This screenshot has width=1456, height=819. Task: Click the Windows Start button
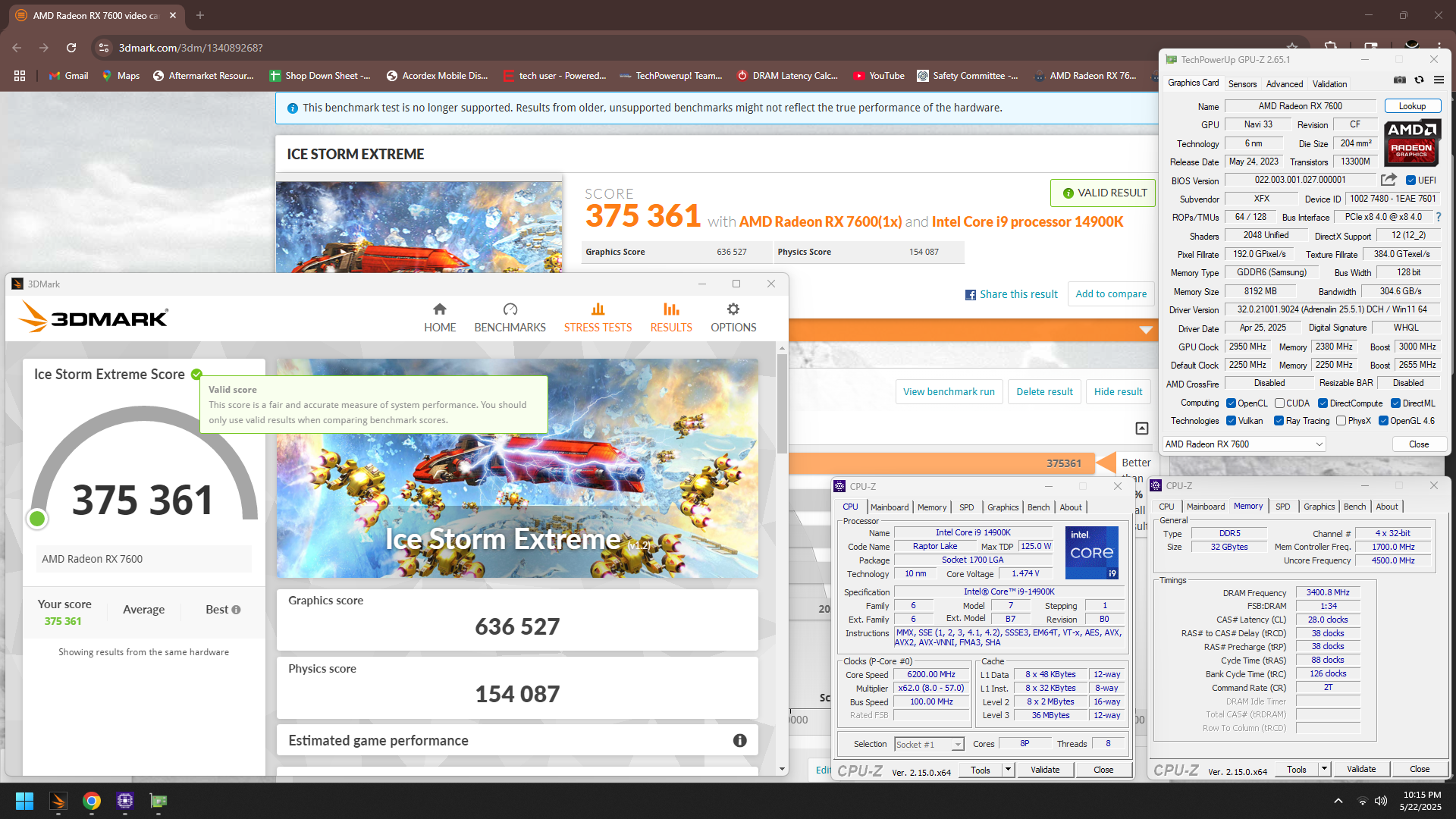(x=24, y=801)
